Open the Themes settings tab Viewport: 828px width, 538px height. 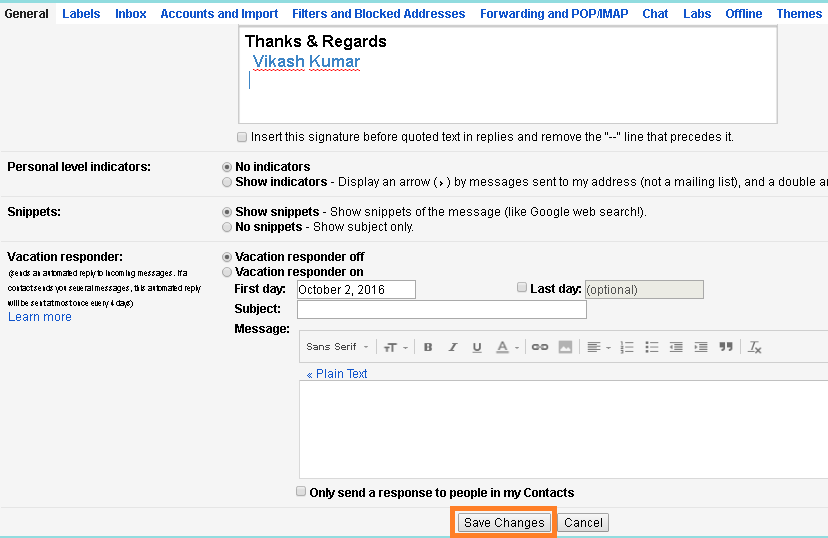click(x=799, y=14)
